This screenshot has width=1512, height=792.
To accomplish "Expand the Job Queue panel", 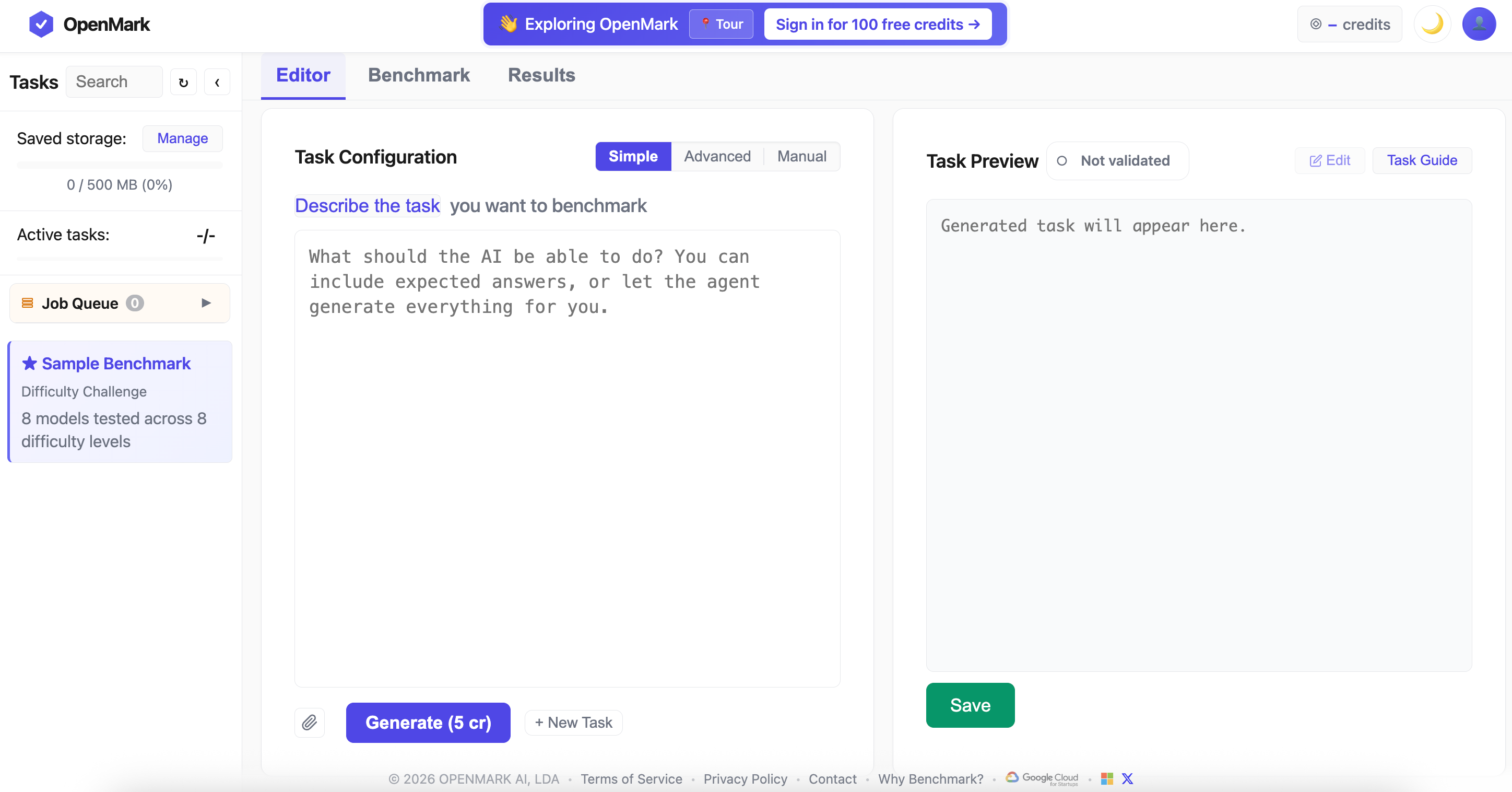I will click(206, 303).
